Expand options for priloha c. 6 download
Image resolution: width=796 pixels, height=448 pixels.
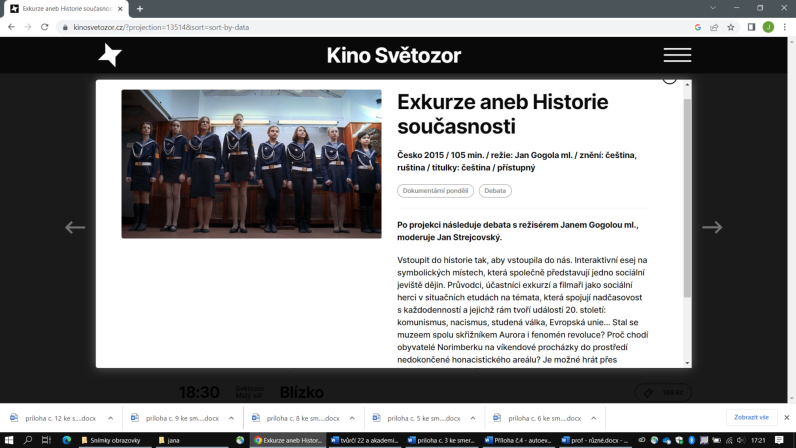pos(594,418)
